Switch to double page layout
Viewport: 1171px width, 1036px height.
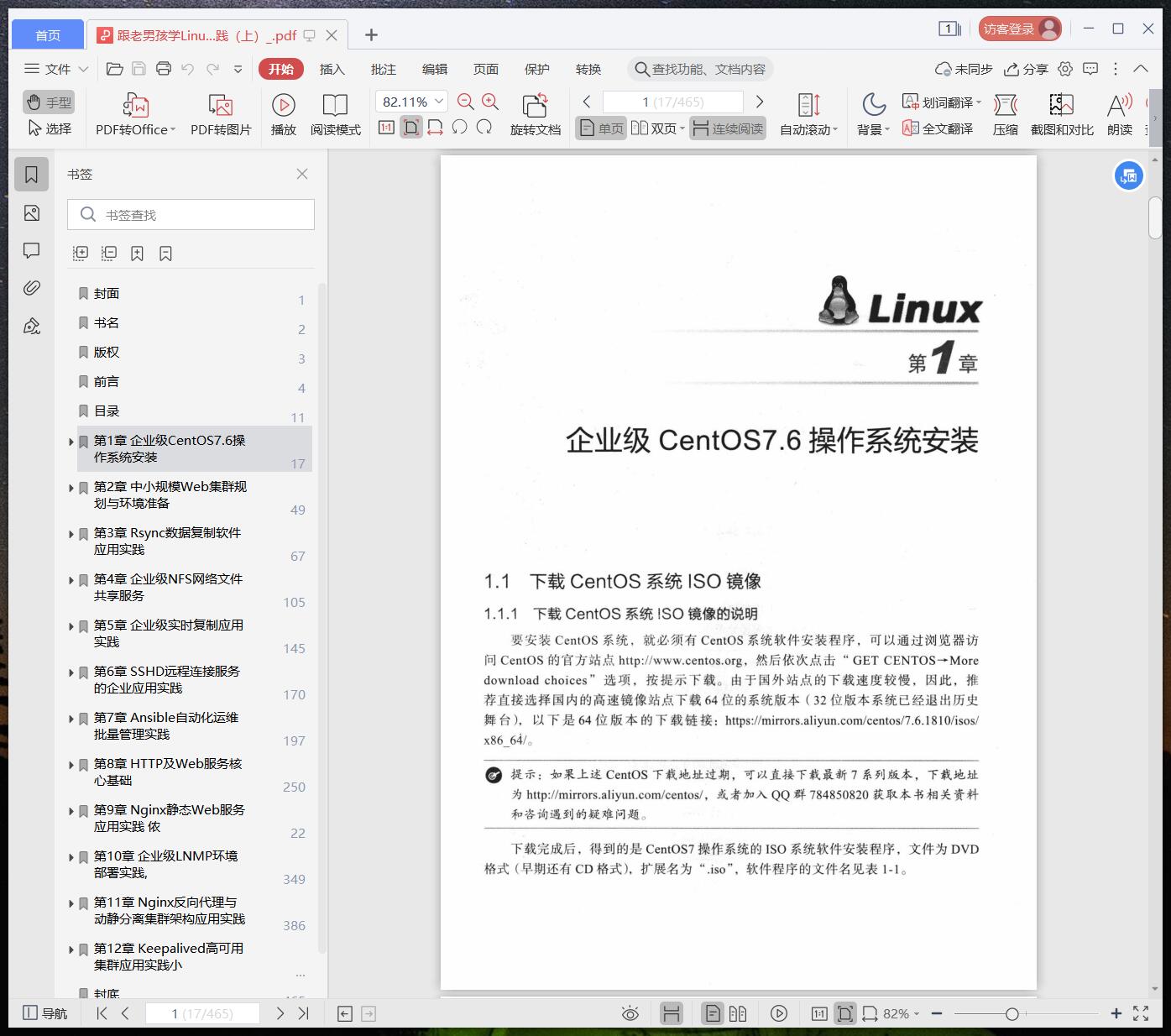(658, 128)
